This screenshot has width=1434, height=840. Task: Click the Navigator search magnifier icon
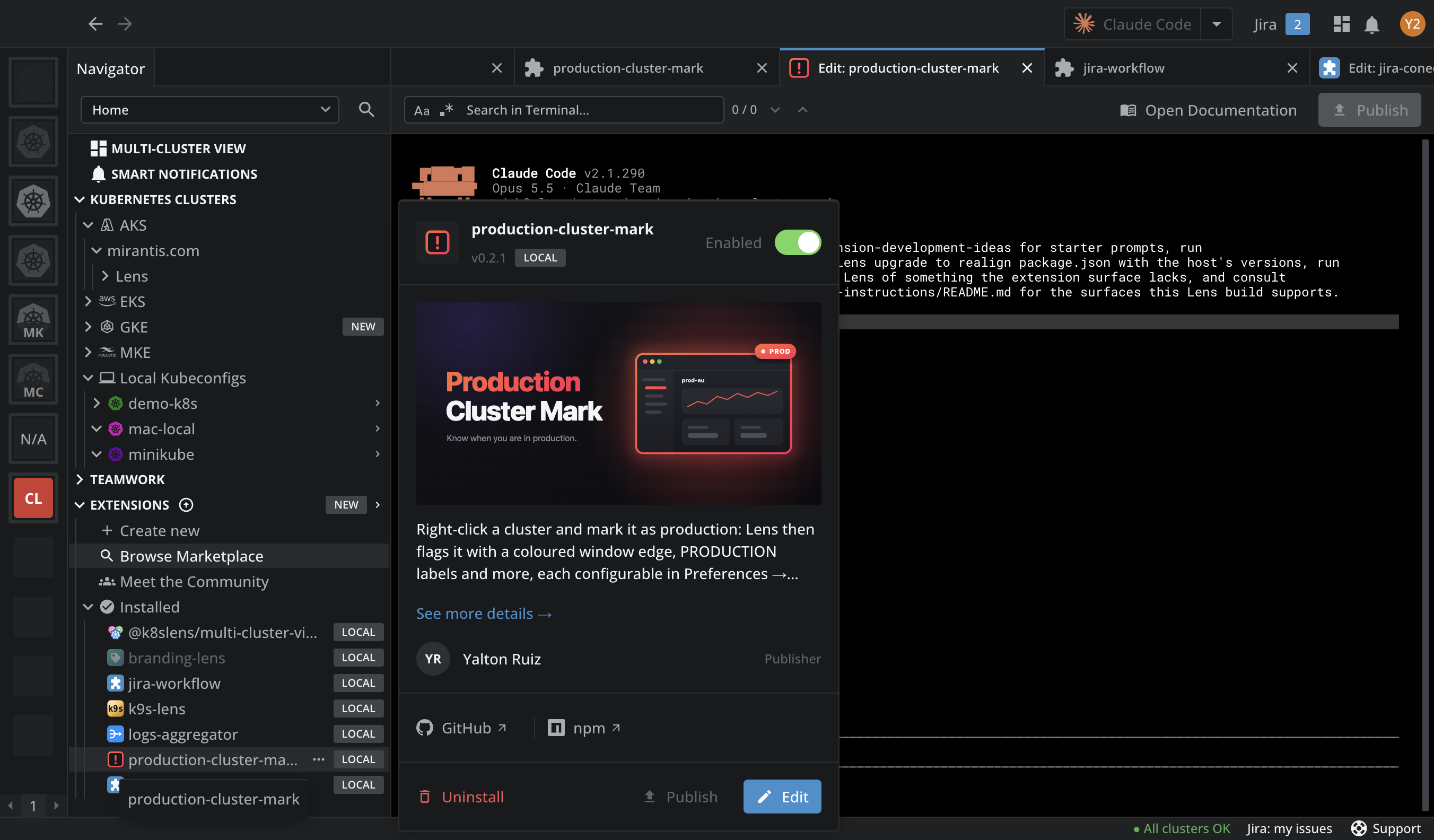pyautogui.click(x=366, y=110)
